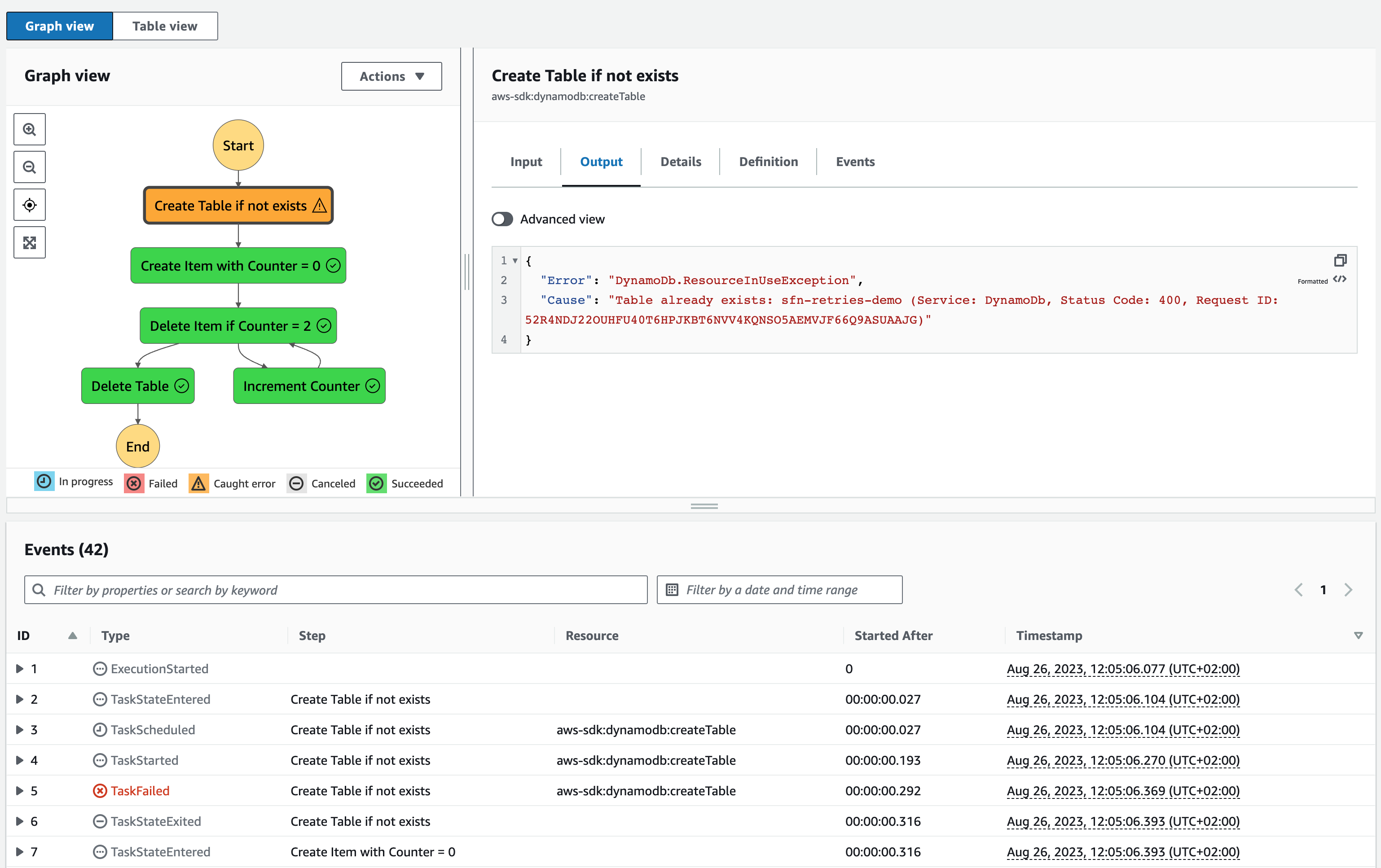
Task: Click the Failed red circle icon in legend
Action: coord(134,483)
